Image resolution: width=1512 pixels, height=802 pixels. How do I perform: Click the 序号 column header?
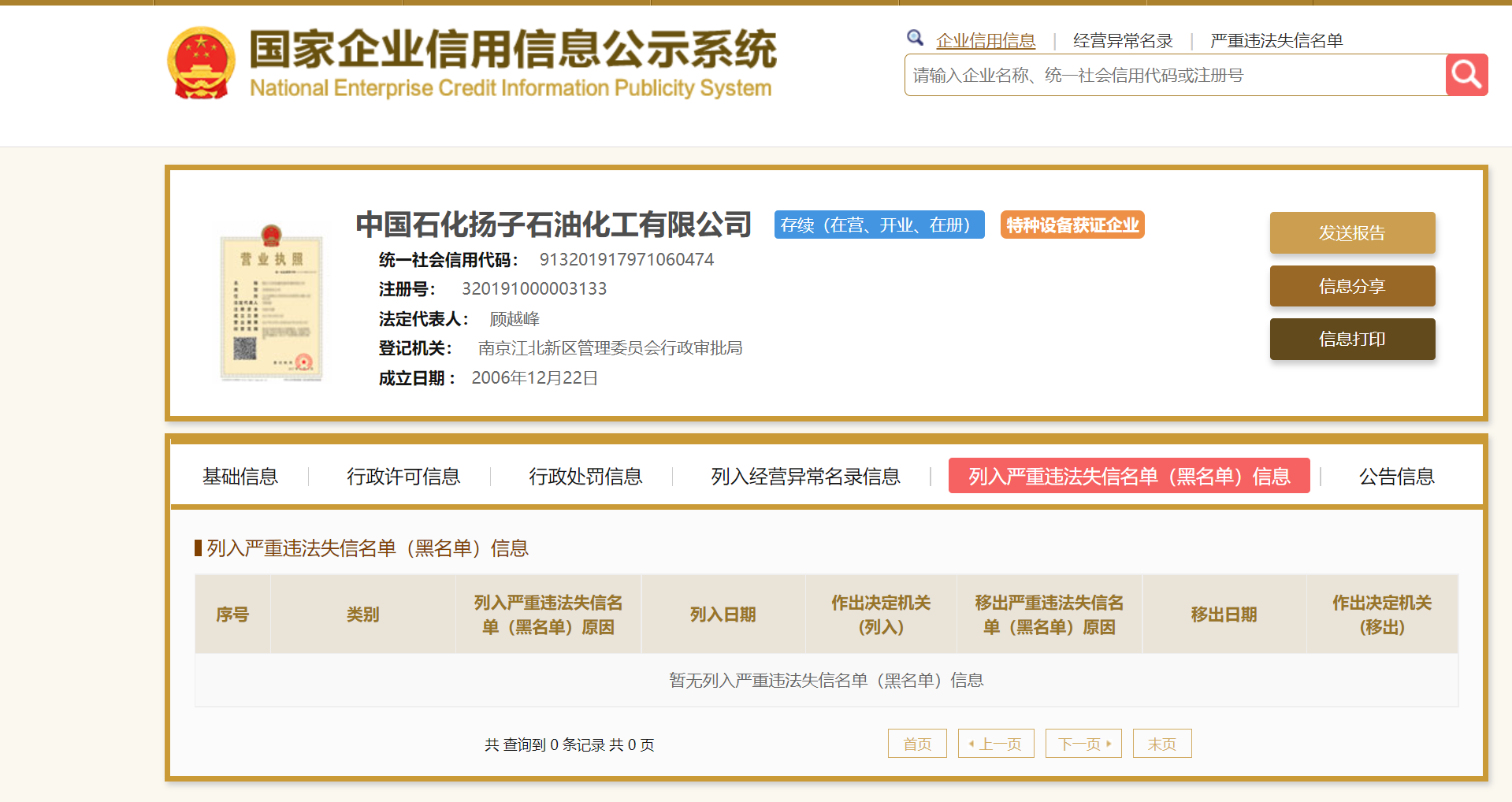point(232,614)
